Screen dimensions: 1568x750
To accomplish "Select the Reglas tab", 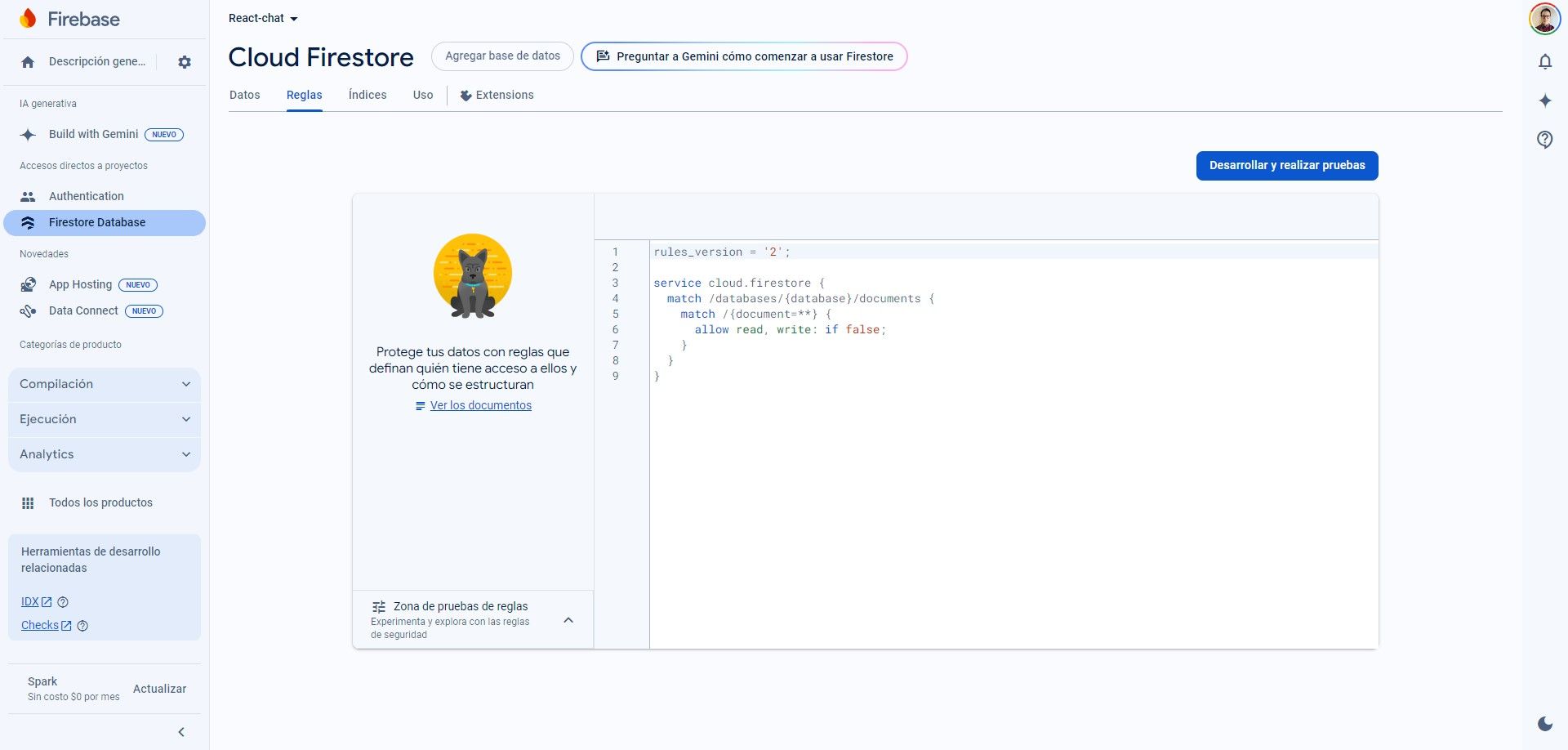I will tap(305, 95).
